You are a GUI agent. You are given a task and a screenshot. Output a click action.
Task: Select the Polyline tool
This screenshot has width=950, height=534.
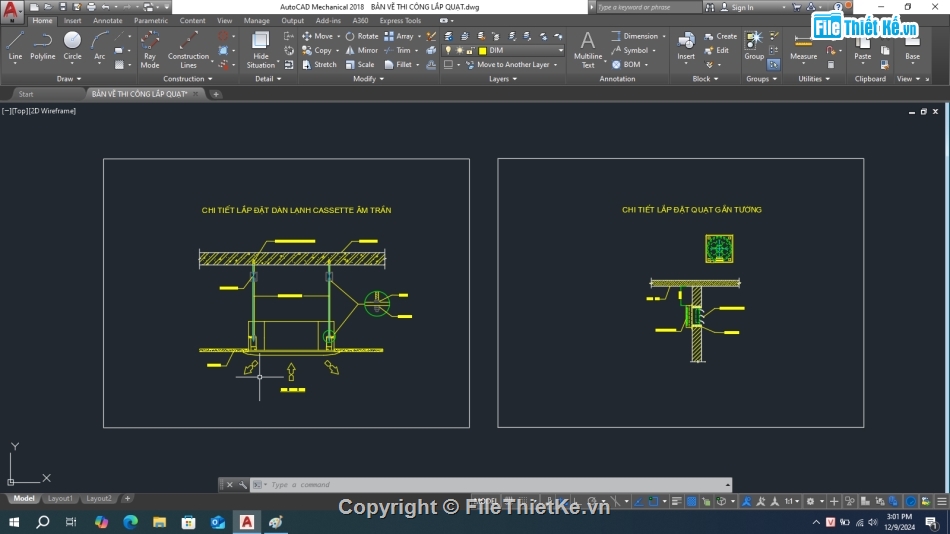click(x=42, y=45)
